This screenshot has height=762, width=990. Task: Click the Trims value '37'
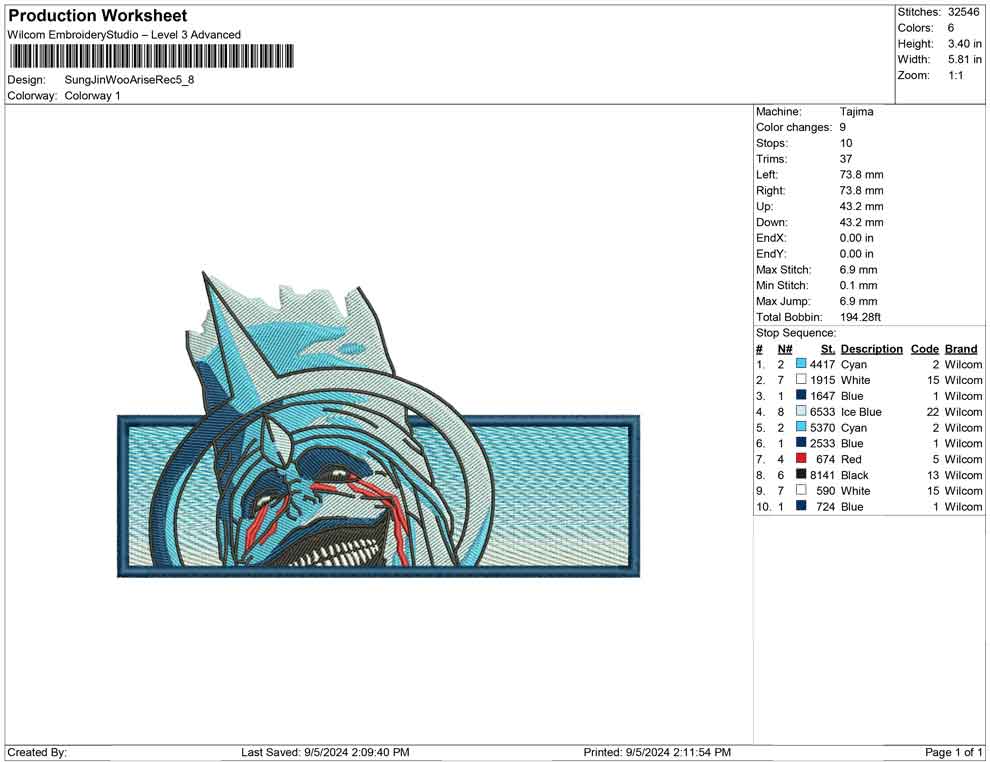coord(846,159)
